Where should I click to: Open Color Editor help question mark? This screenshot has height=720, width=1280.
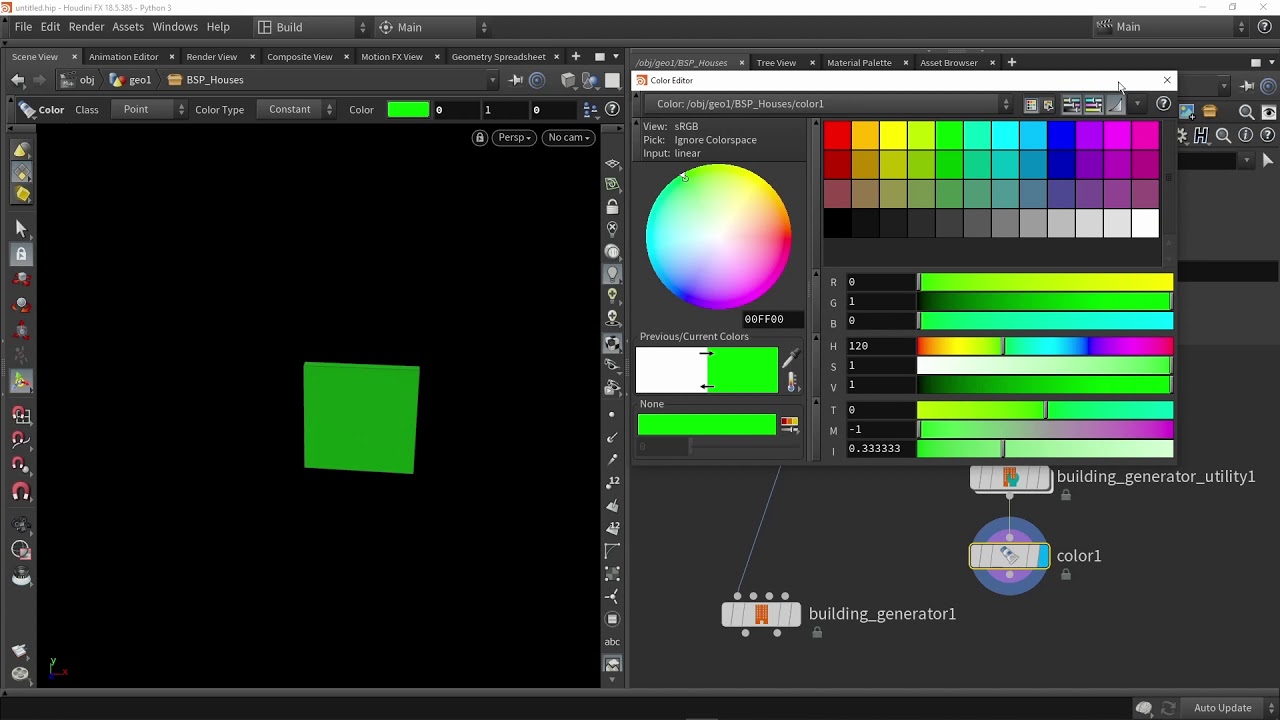(x=1163, y=104)
